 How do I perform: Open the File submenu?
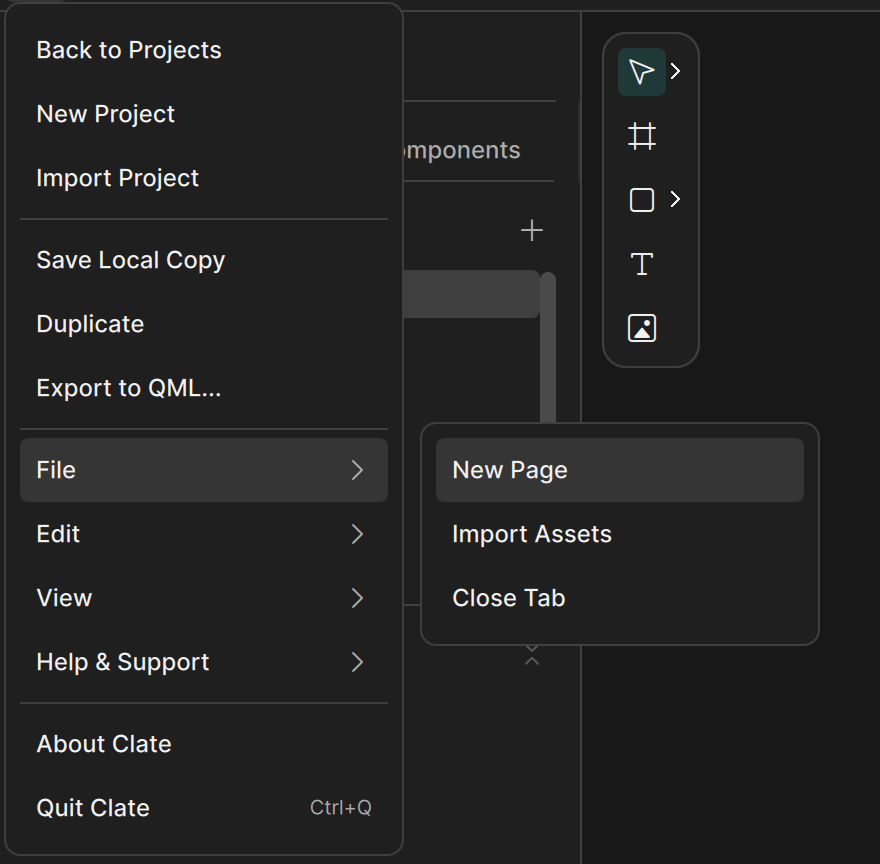click(x=204, y=470)
